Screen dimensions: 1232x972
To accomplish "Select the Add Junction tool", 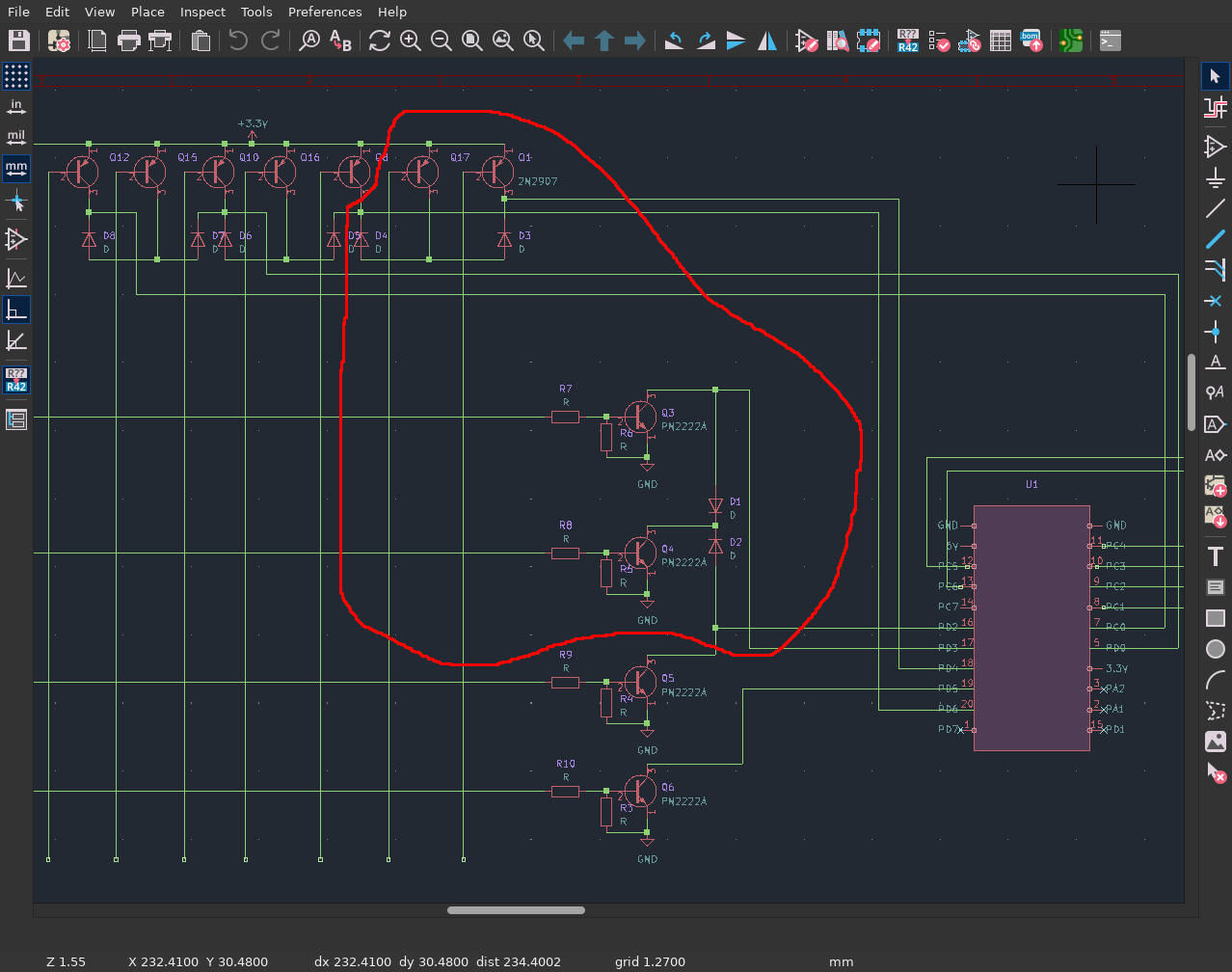I will 1215,332.
